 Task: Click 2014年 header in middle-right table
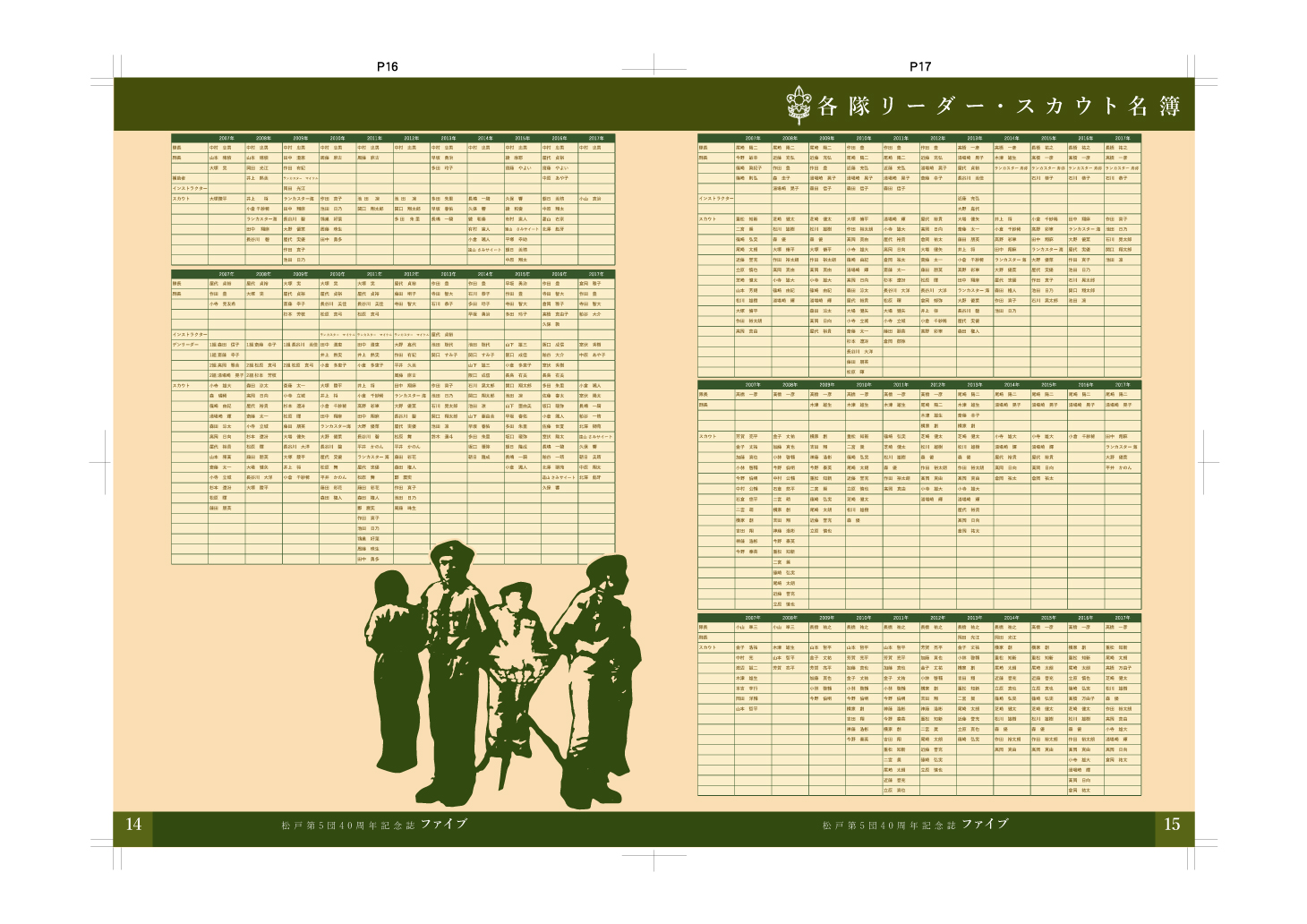tap(1011, 385)
